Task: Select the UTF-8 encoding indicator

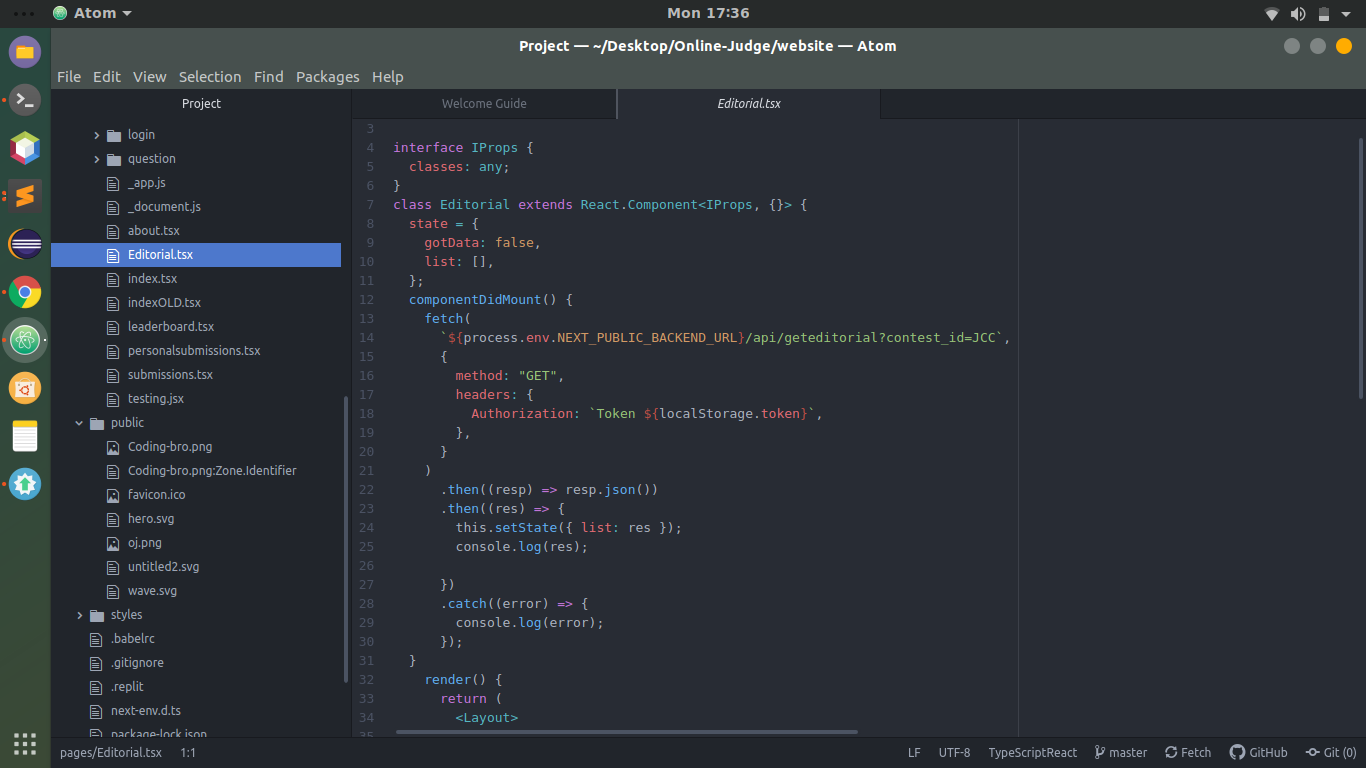Action: tap(954, 752)
